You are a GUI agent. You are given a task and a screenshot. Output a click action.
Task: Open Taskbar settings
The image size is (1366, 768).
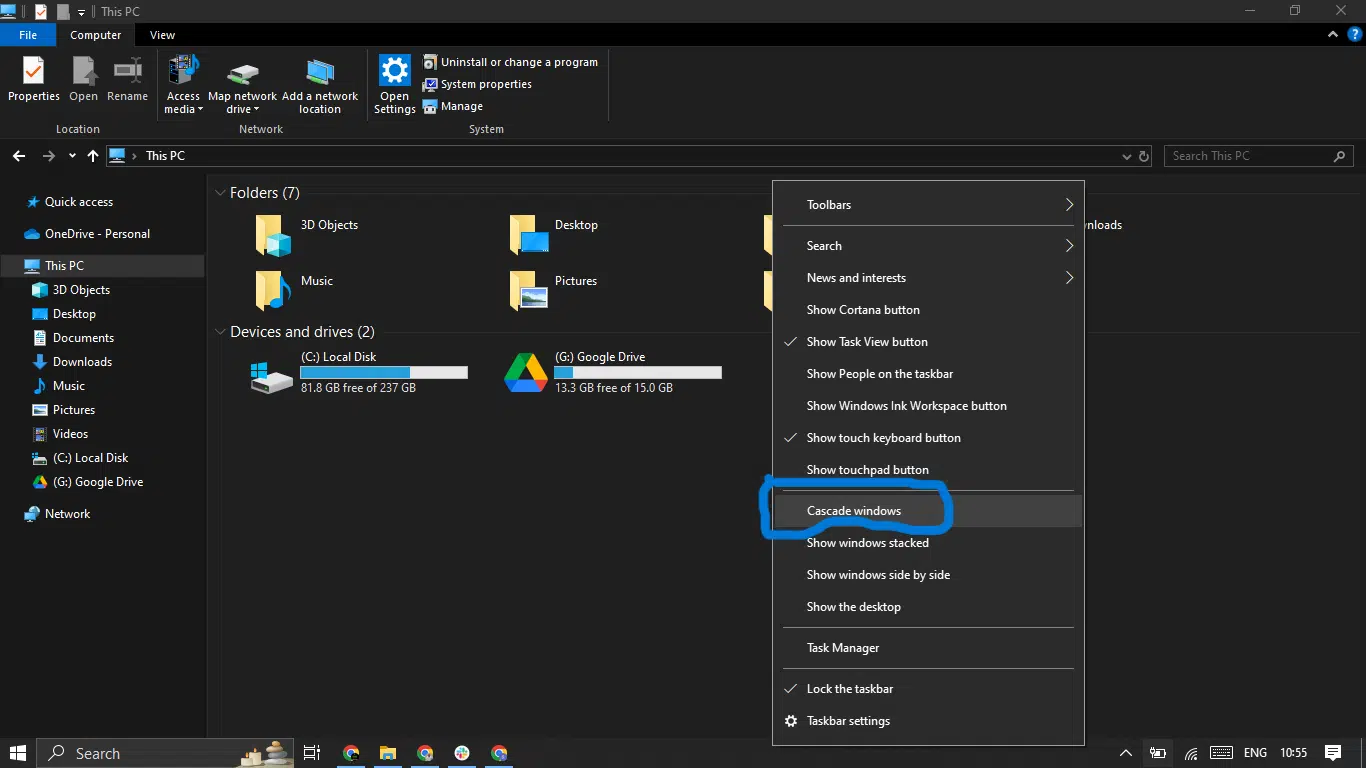click(928, 721)
